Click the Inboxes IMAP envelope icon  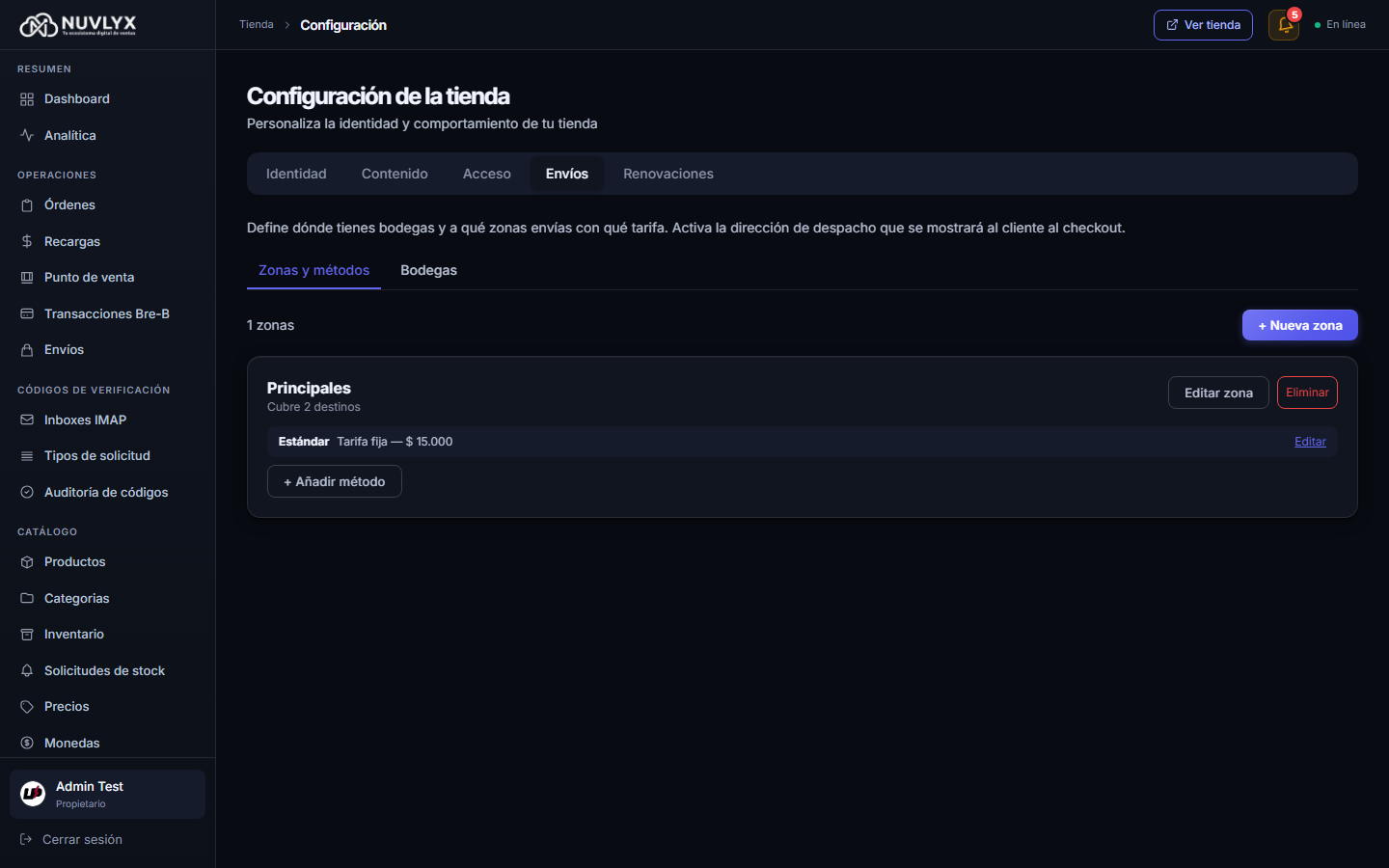27,420
